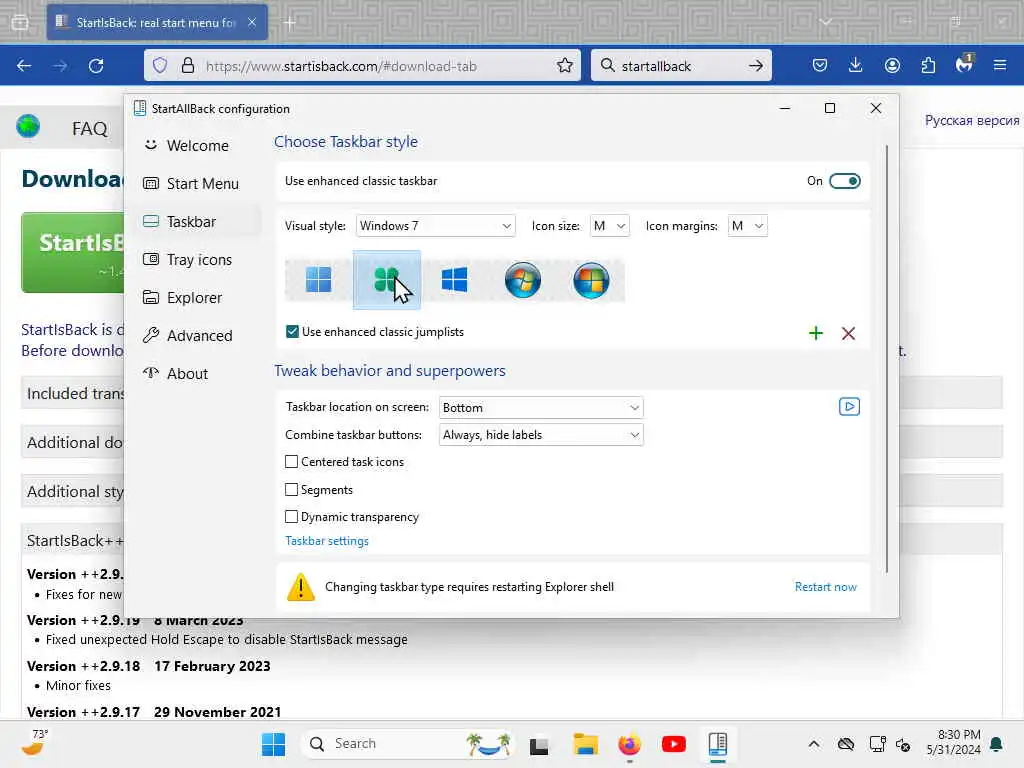The image size is (1024, 768).
Task: Select the Taskbar section in the sidebar
Action: point(198,221)
